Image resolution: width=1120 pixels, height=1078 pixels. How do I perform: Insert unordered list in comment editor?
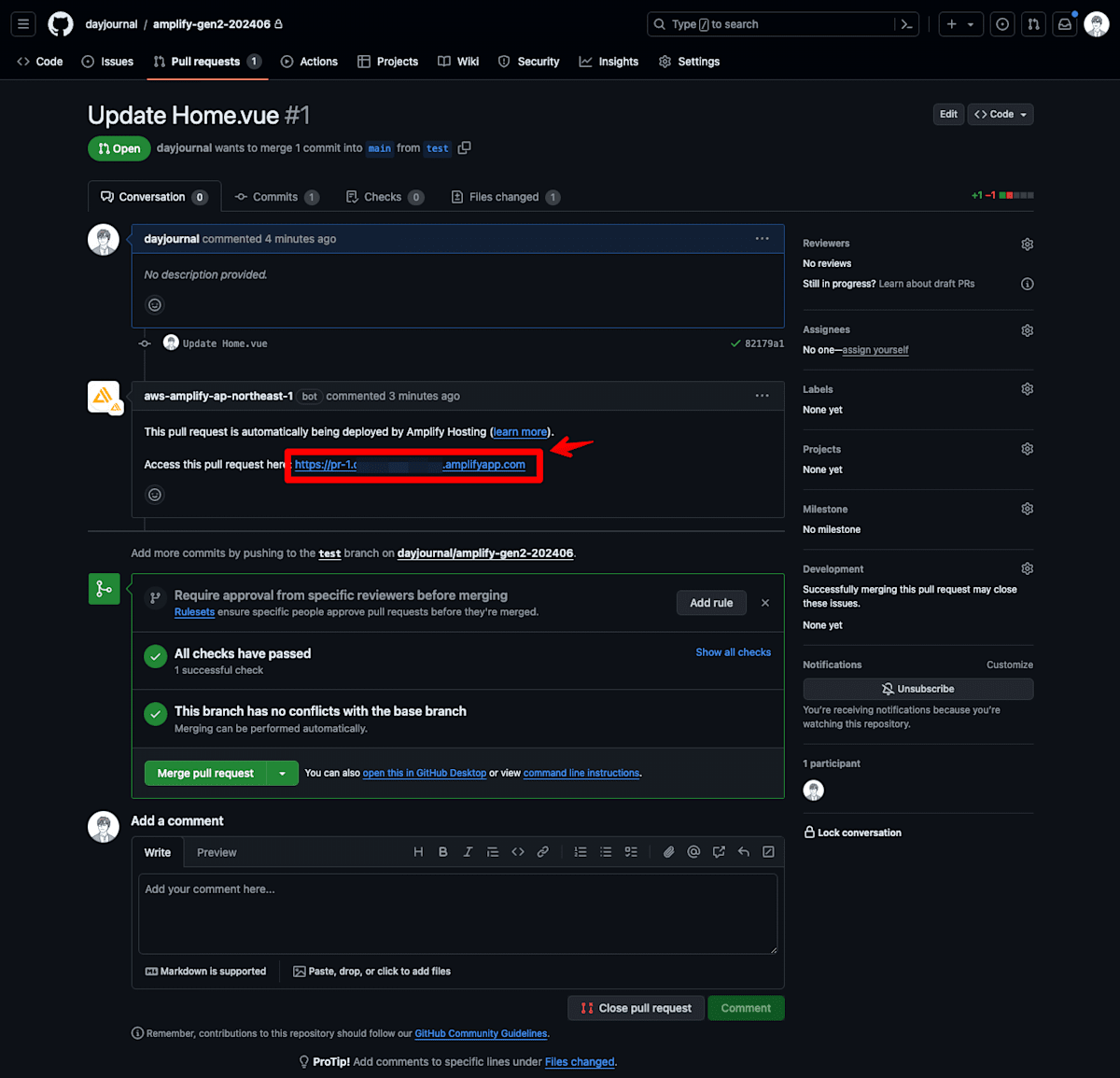(606, 852)
